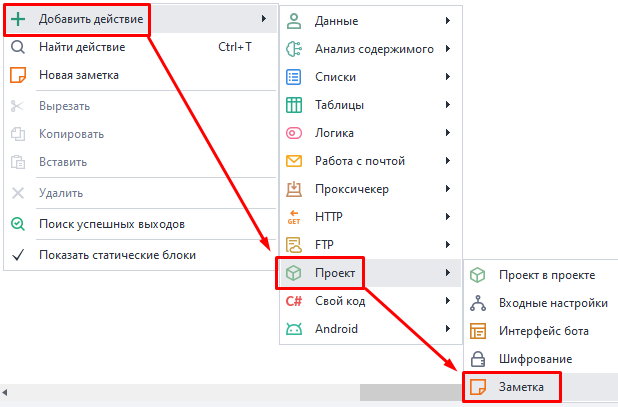This screenshot has height=407, width=618.
Task: Expand the Анализ содержимого submenu arrow
Action: pos(448,48)
